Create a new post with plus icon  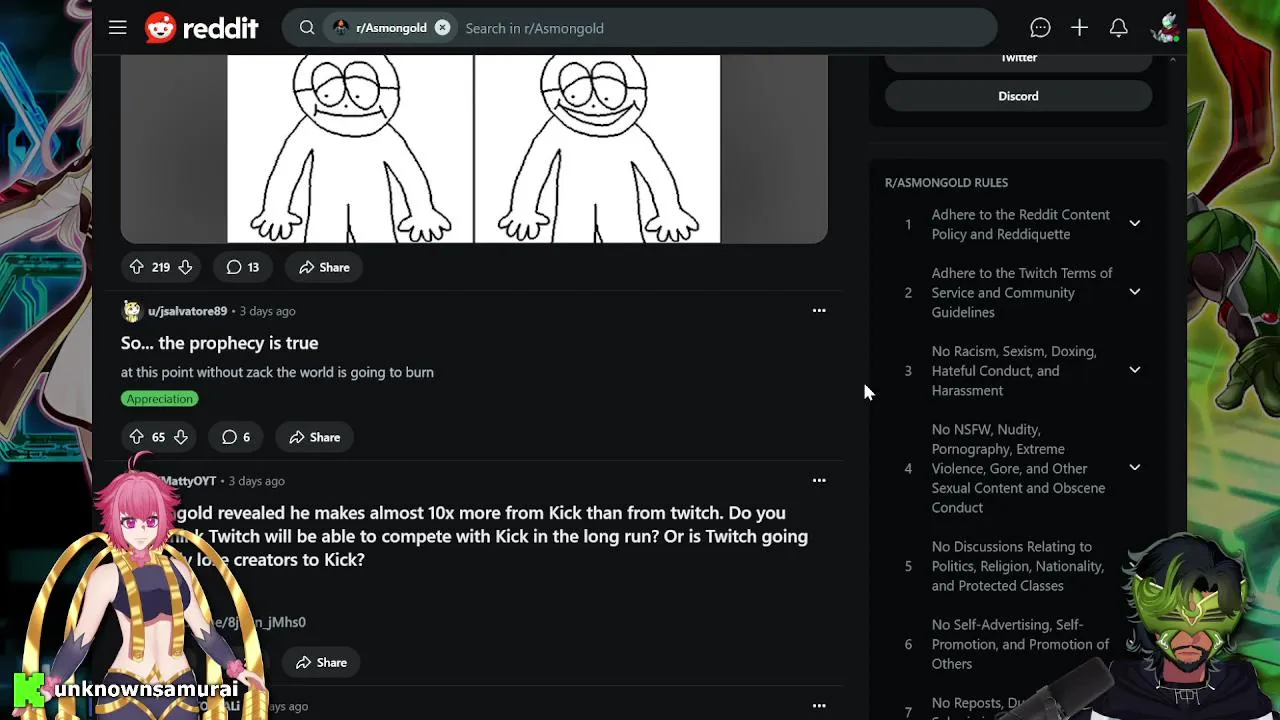(1079, 28)
